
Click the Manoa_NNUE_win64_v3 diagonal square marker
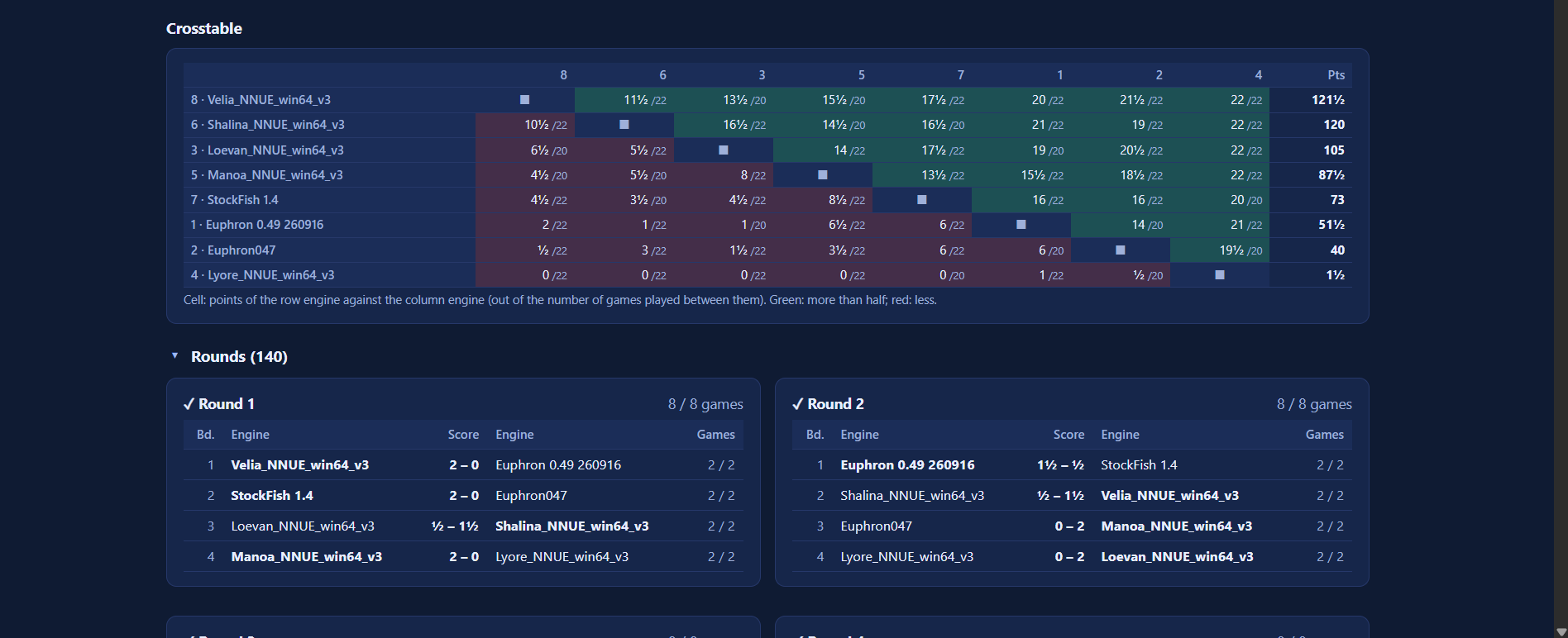tap(823, 175)
